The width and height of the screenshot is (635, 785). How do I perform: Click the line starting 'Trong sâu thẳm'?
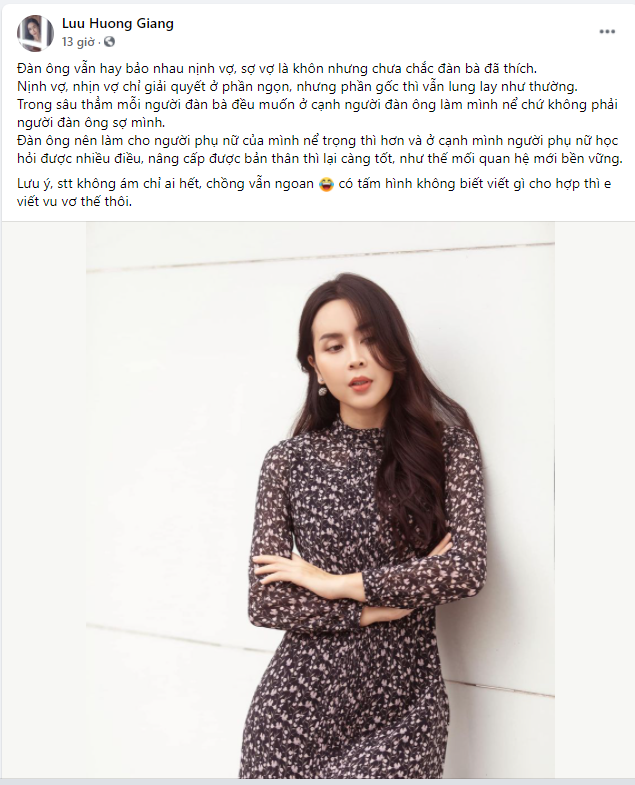pos(318,105)
